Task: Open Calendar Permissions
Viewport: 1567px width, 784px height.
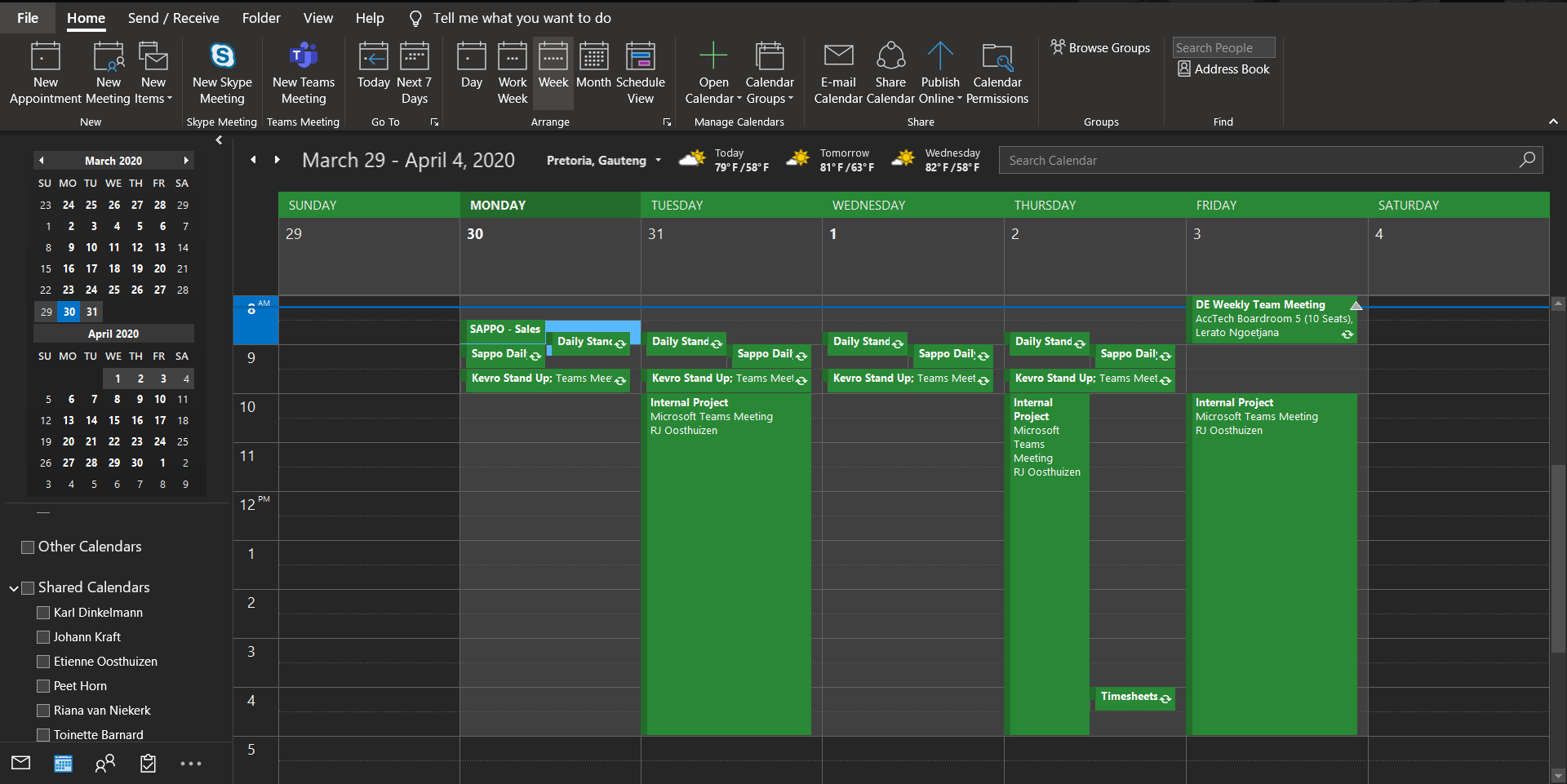Action: coord(997,73)
